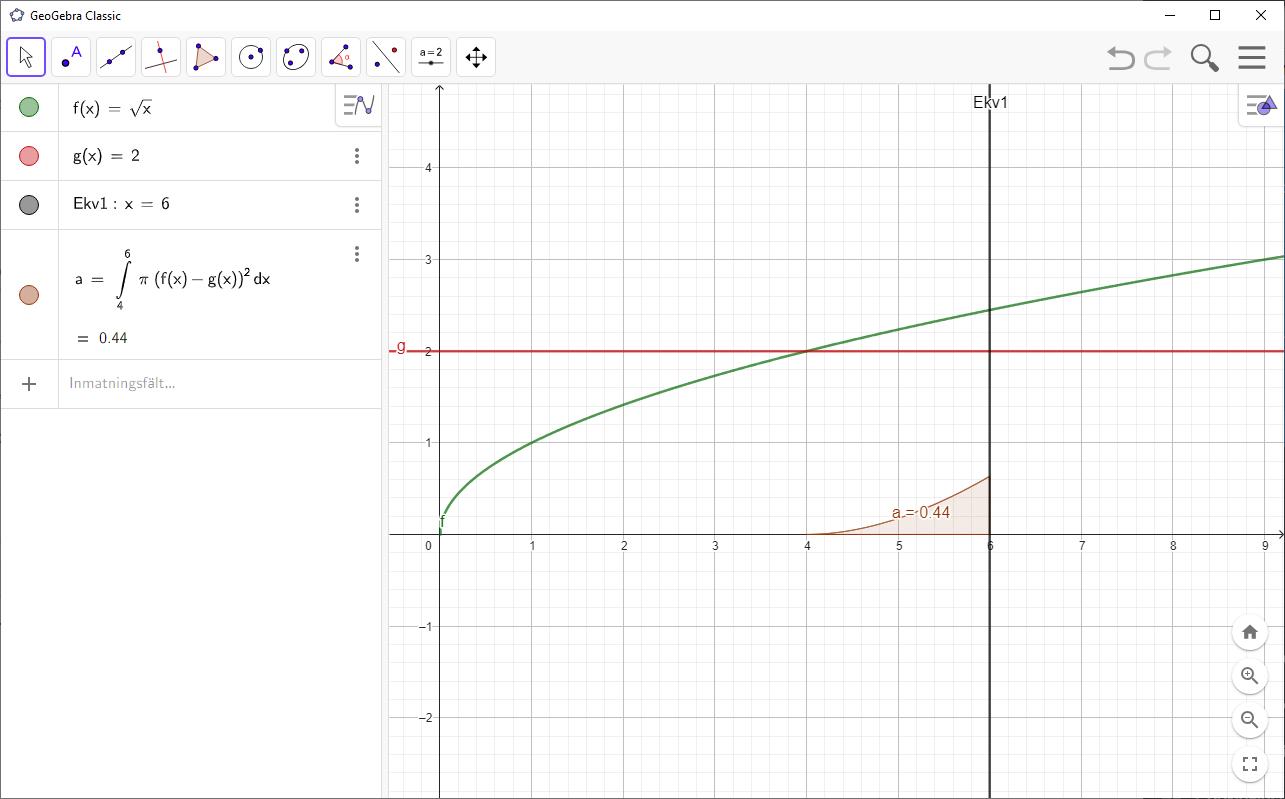Pick the Polygon tool
Screen dimensions: 1285x799
tap(206, 57)
